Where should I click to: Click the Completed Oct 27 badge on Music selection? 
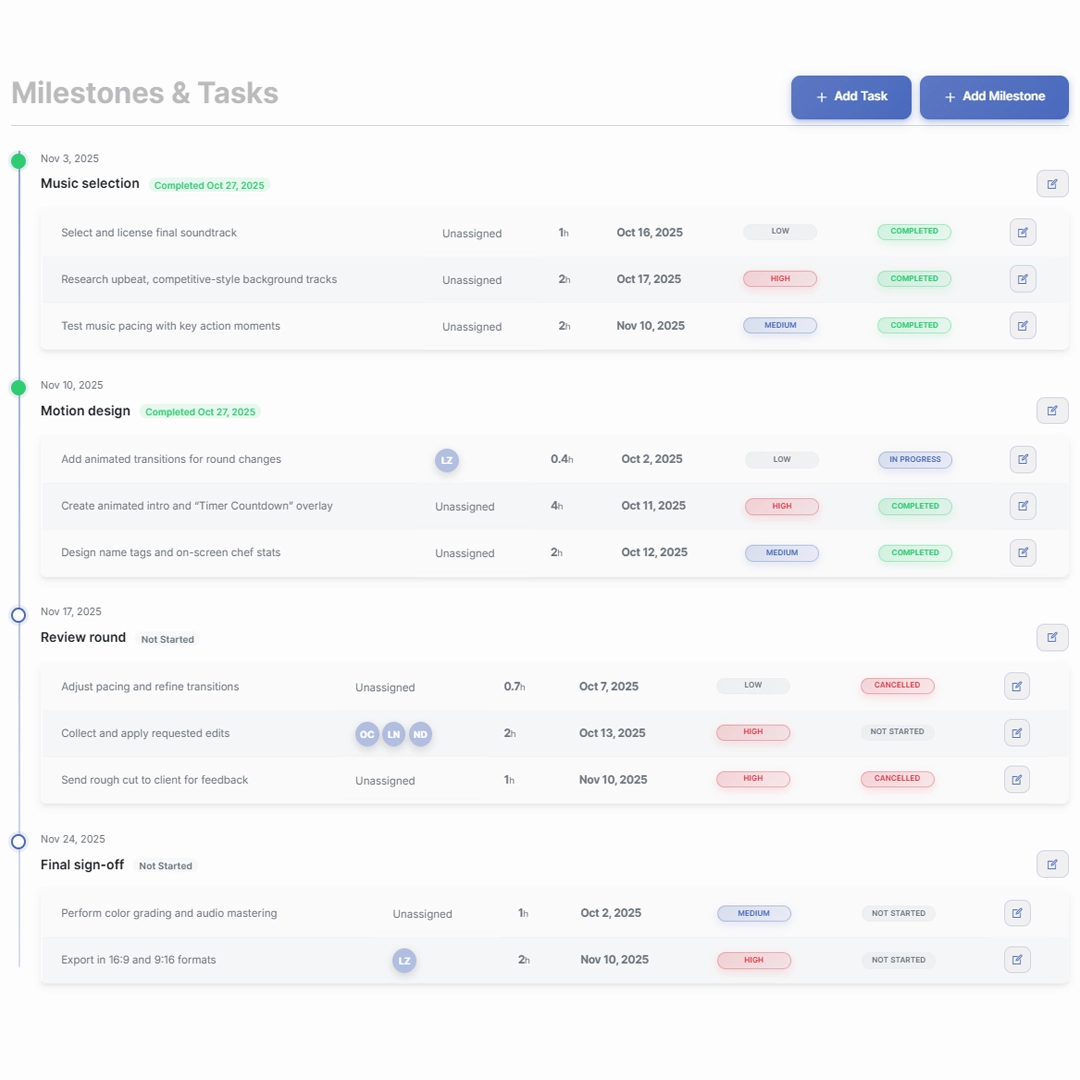click(209, 185)
